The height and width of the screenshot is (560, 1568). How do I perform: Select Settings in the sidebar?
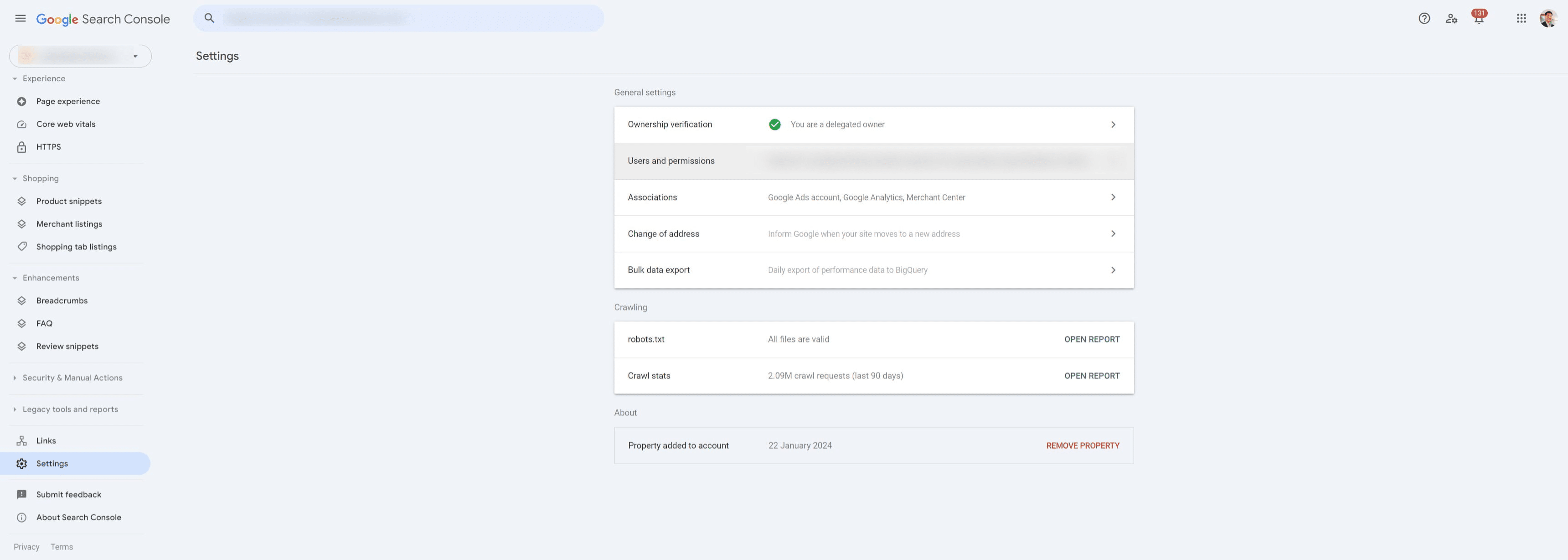click(52, 463)
